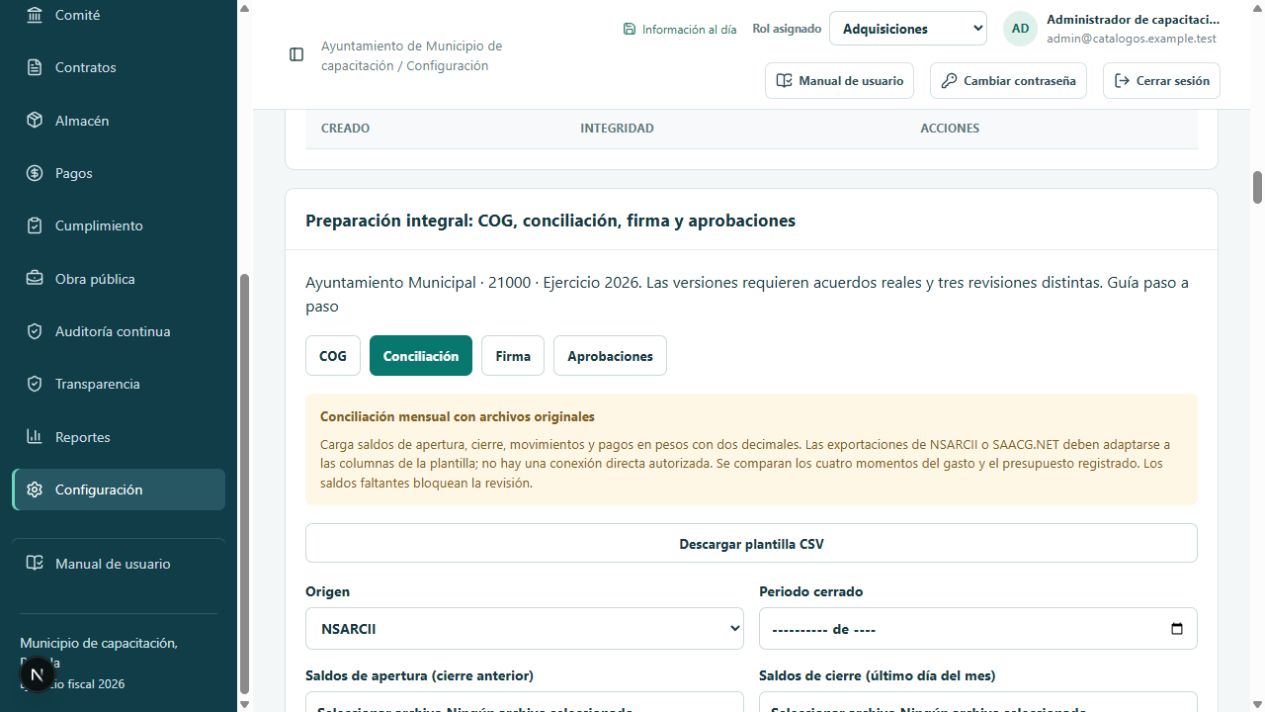Screen dimensions: 1265x712
Task: Click admin@catalogos.example.test email text
Action: [1131, 39]
